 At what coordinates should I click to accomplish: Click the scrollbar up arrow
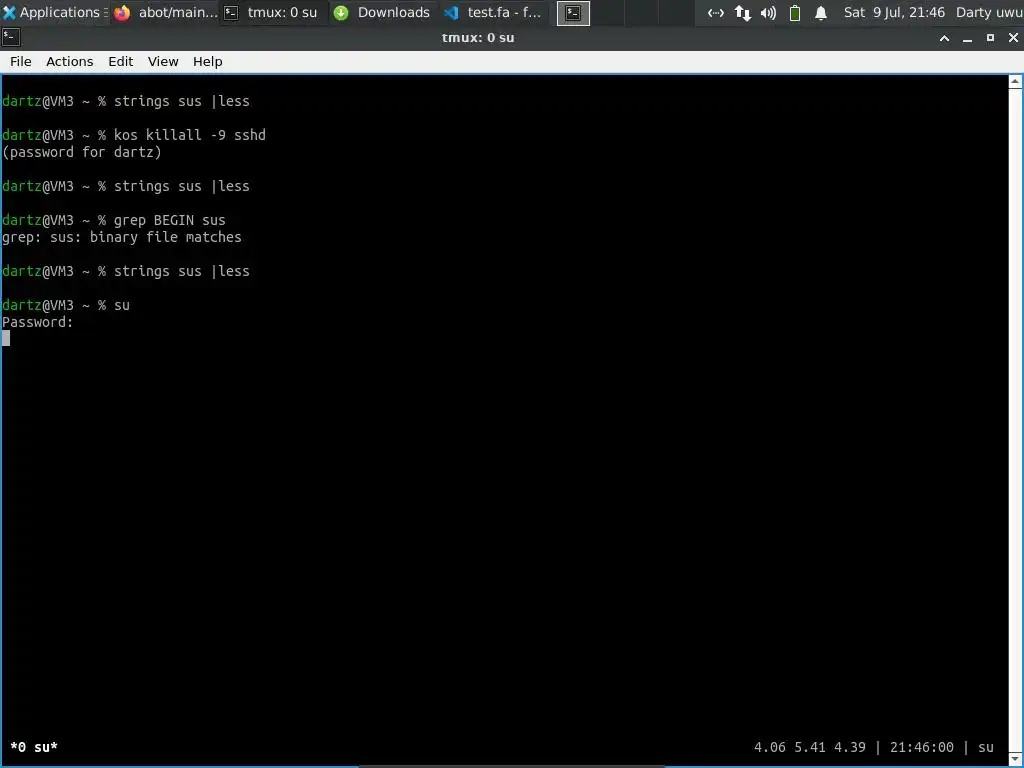1015,82
